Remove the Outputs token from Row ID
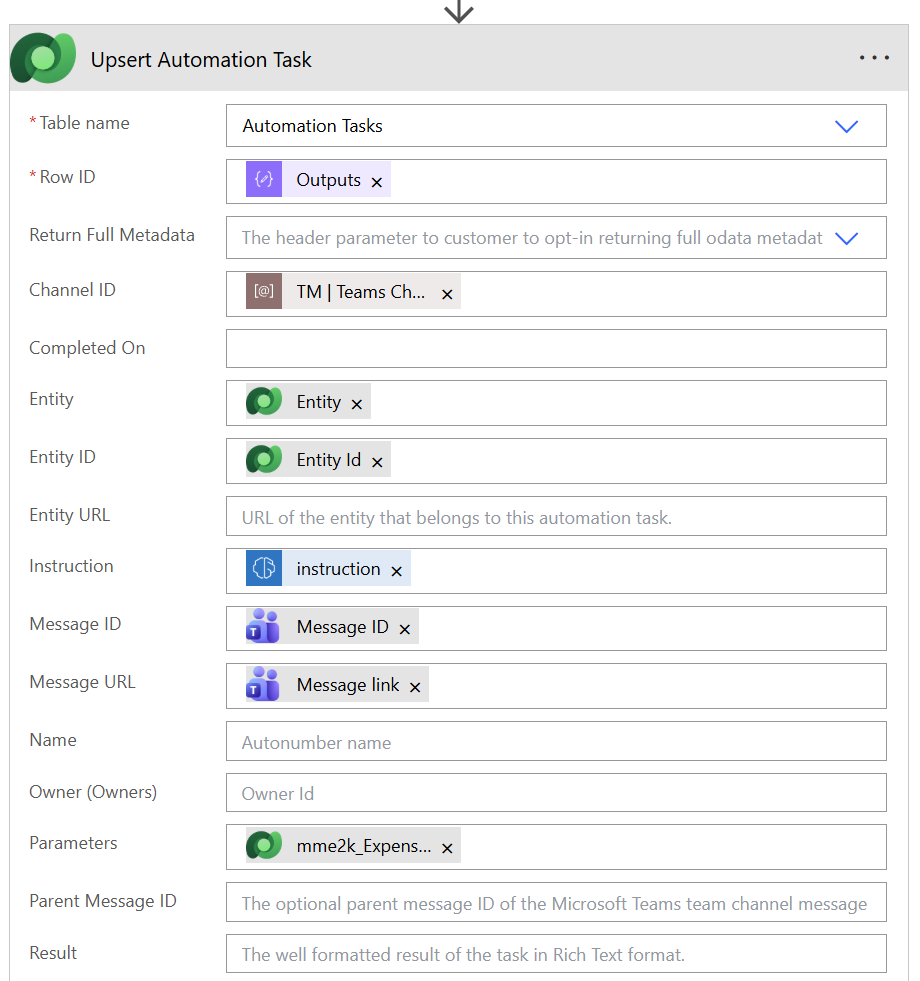Screen dimensions: 920x981 pyautogui.click(x=376, y=181)
